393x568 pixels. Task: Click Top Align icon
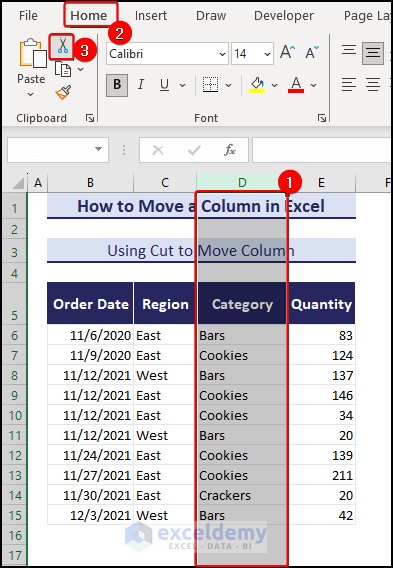(348, 50)
